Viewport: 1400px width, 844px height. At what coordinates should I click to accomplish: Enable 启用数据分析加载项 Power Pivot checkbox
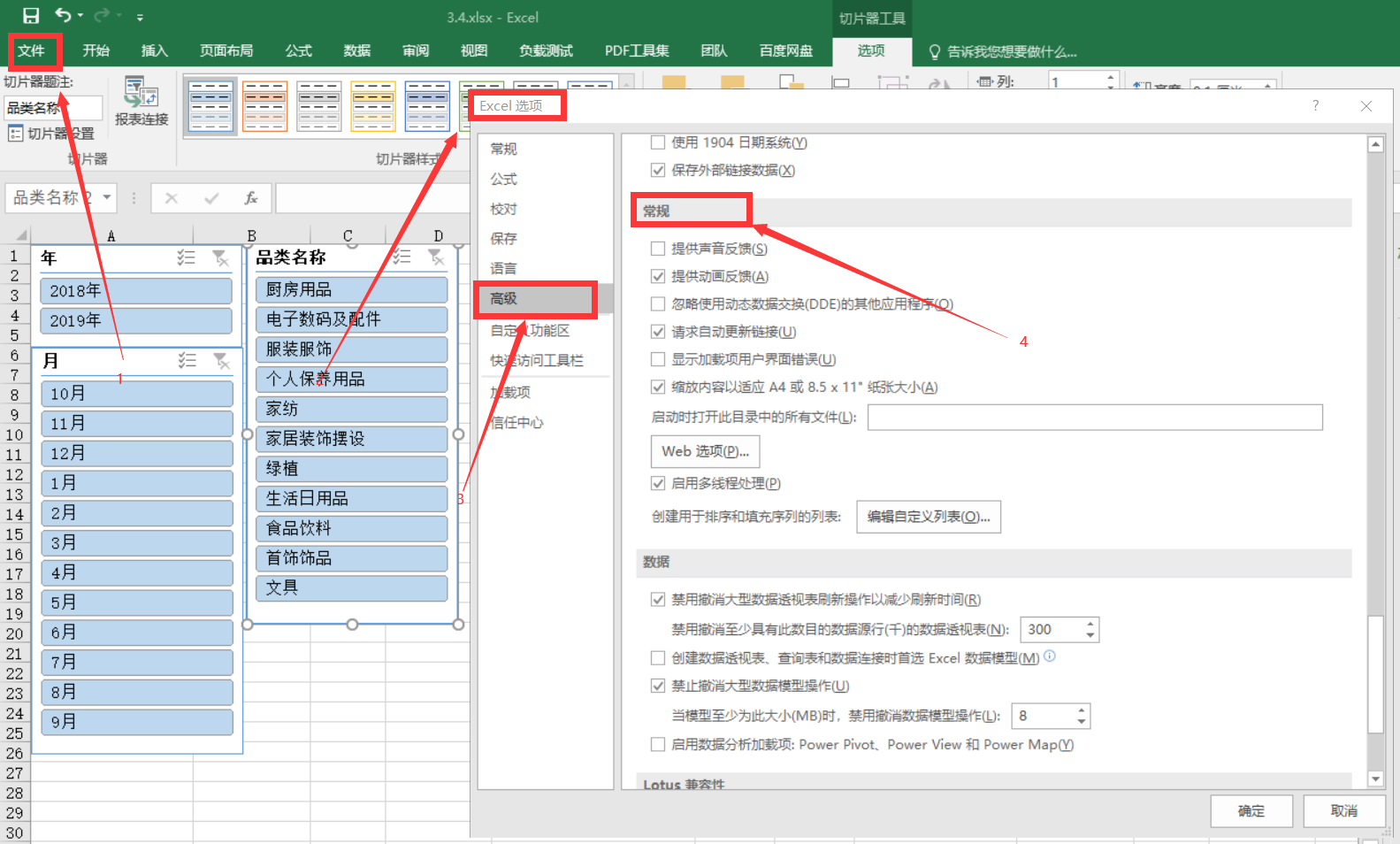[657, 744]
